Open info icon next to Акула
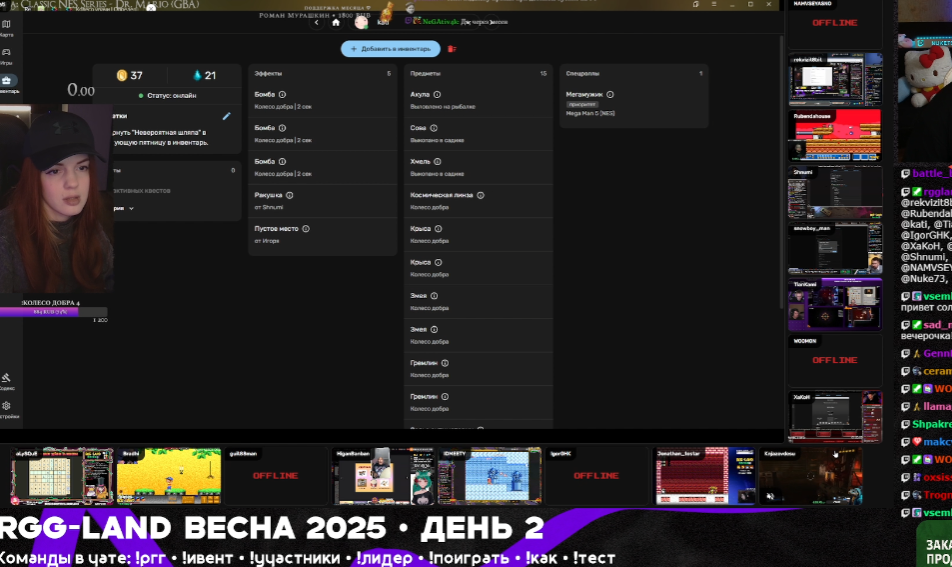Image resolution: width=952 pixels, height=567 pixels. pyautogui.click(x=437, y=95)
